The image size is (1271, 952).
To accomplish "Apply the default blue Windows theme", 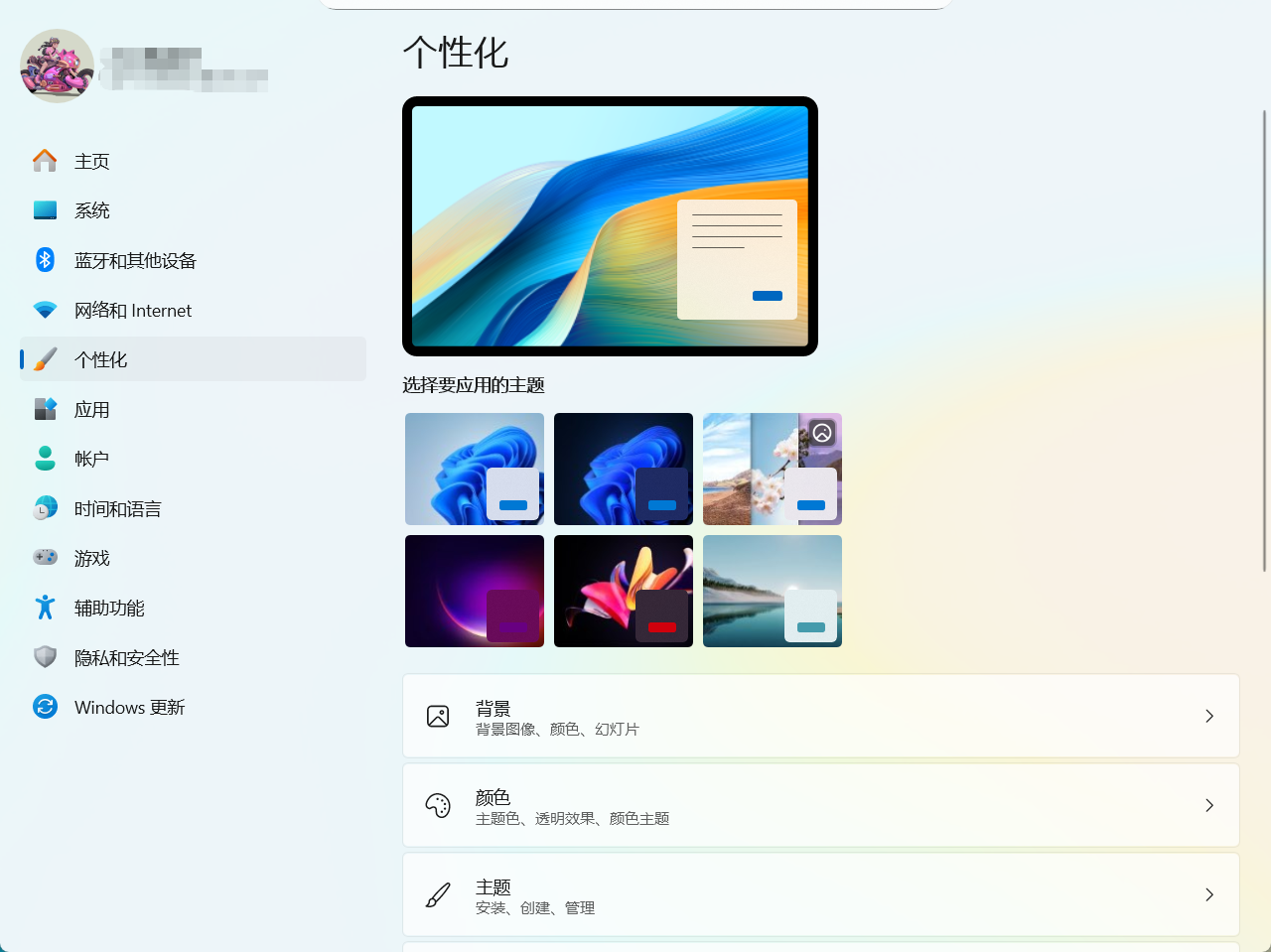I will pos(474,469).
